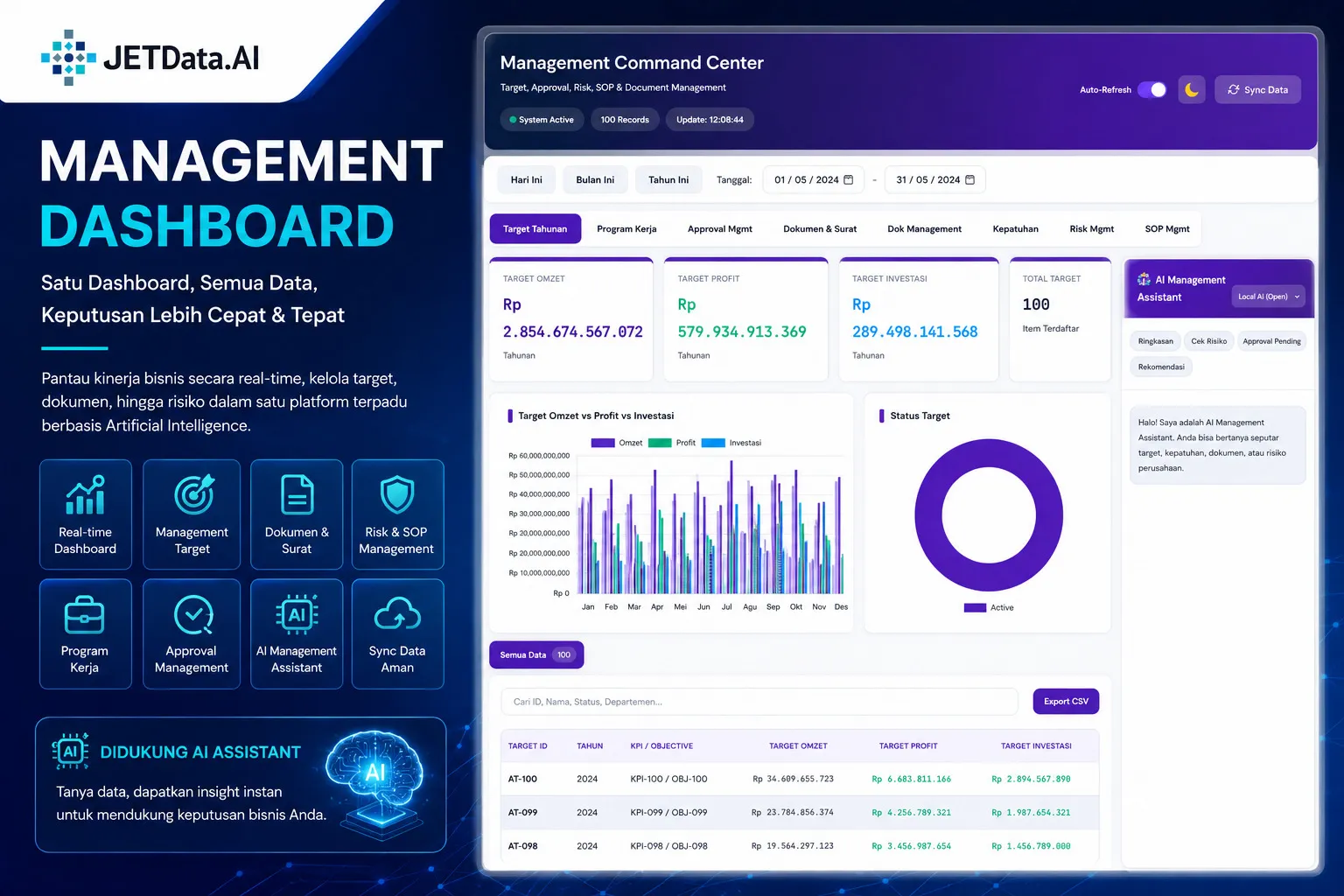Select the SOP Mgmt tab
The image size is (1344, 896).
click(x=1167, y=228)
